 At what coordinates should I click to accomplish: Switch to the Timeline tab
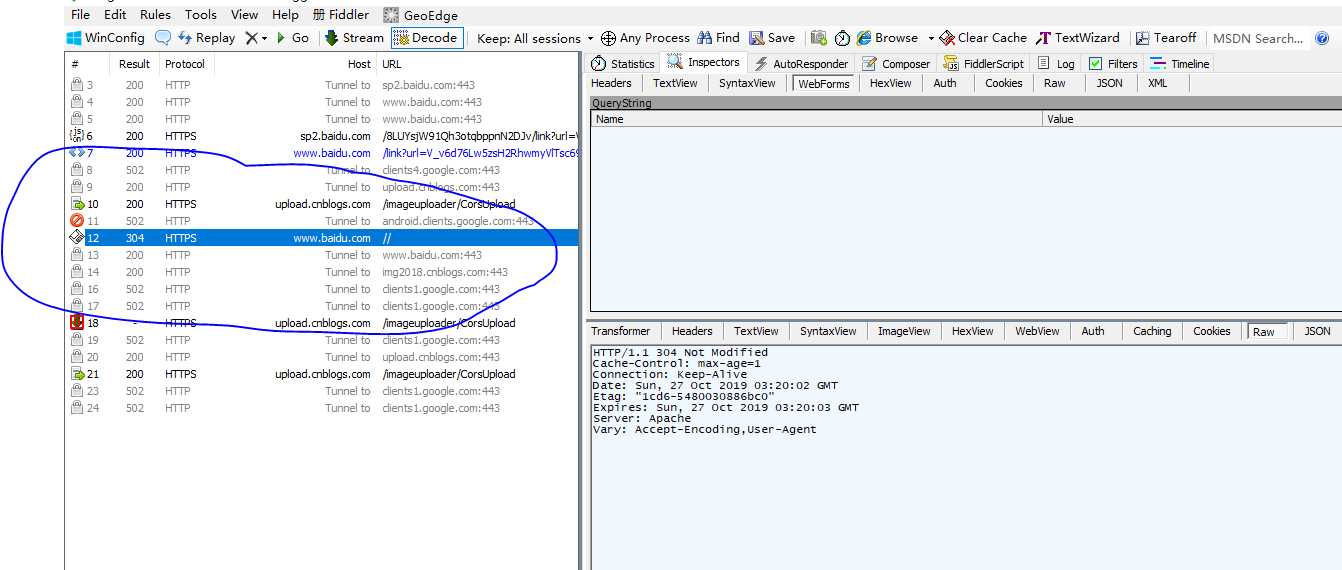point(1180,63)
